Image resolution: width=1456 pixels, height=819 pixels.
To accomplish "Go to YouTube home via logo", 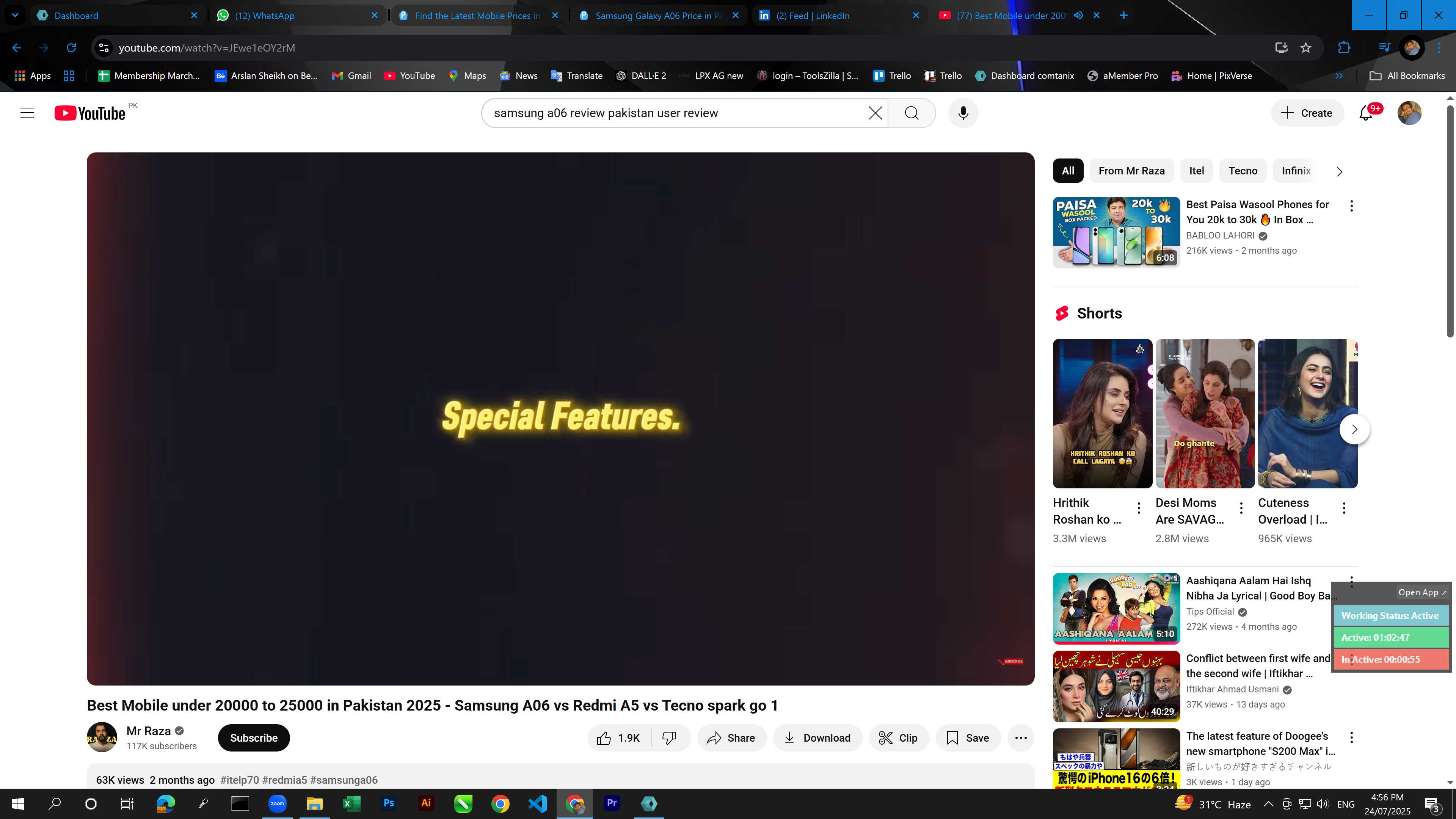I will pyautogui.click(x=90, y=113).
